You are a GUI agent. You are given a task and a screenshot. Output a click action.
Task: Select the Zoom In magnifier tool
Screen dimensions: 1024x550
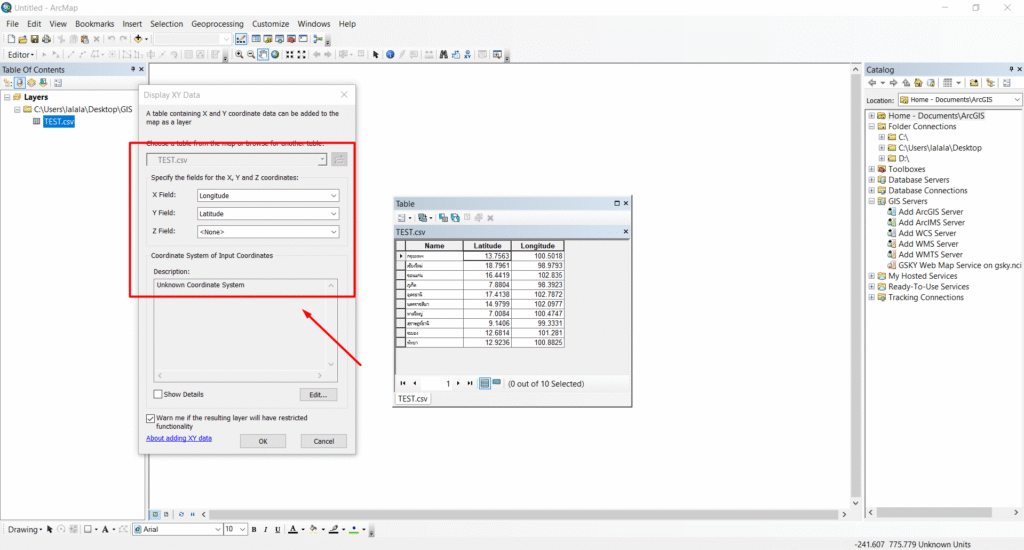coord(239,55)
